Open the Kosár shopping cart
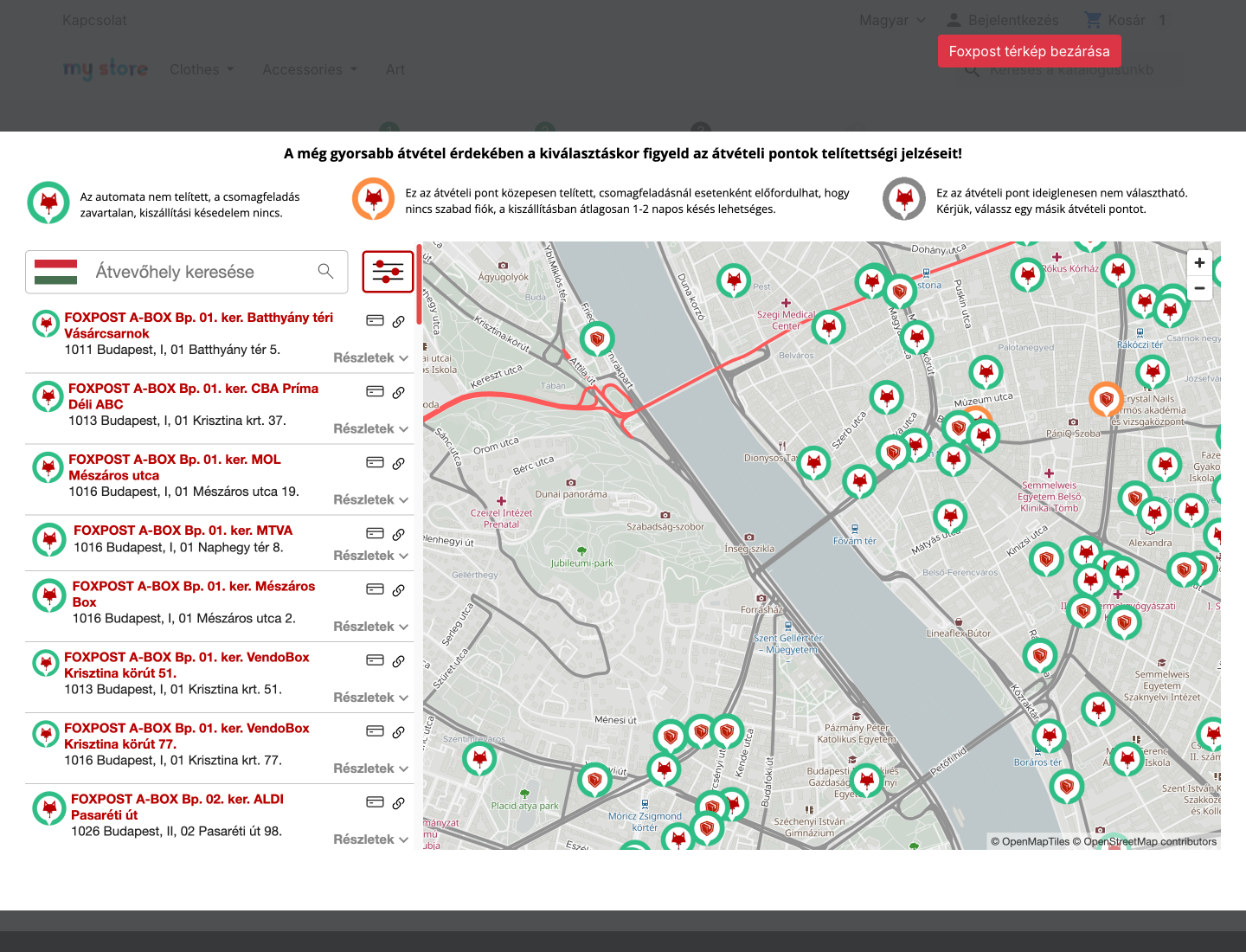 tap(1126, 20)
